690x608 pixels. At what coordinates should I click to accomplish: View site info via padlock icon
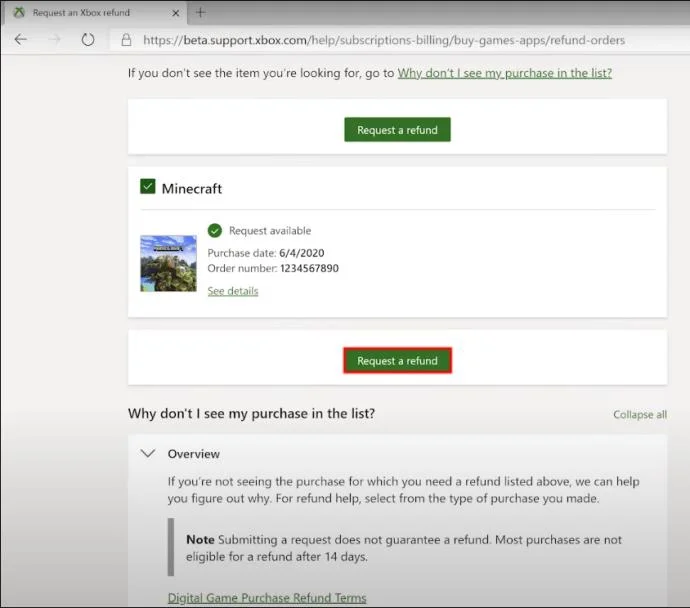126,40
